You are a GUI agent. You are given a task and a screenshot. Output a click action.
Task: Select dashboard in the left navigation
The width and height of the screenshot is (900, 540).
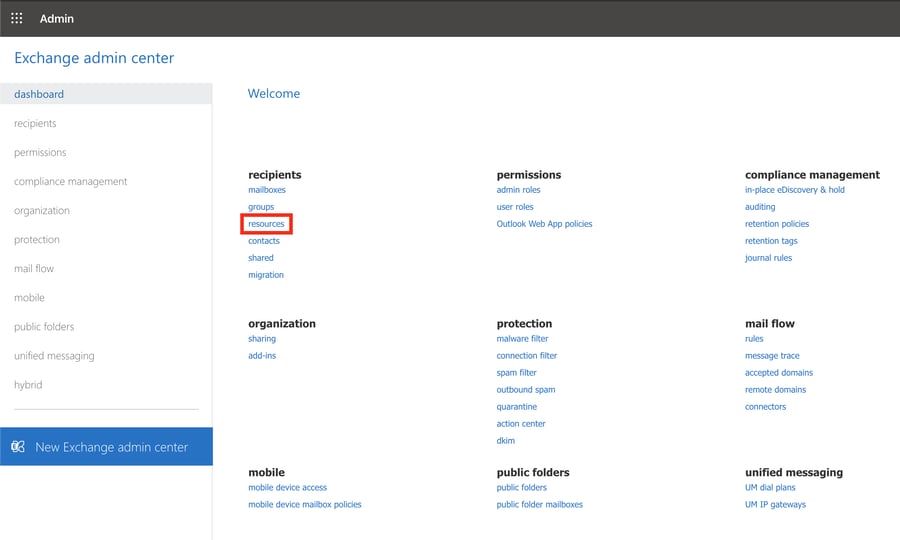click(39, 94)
